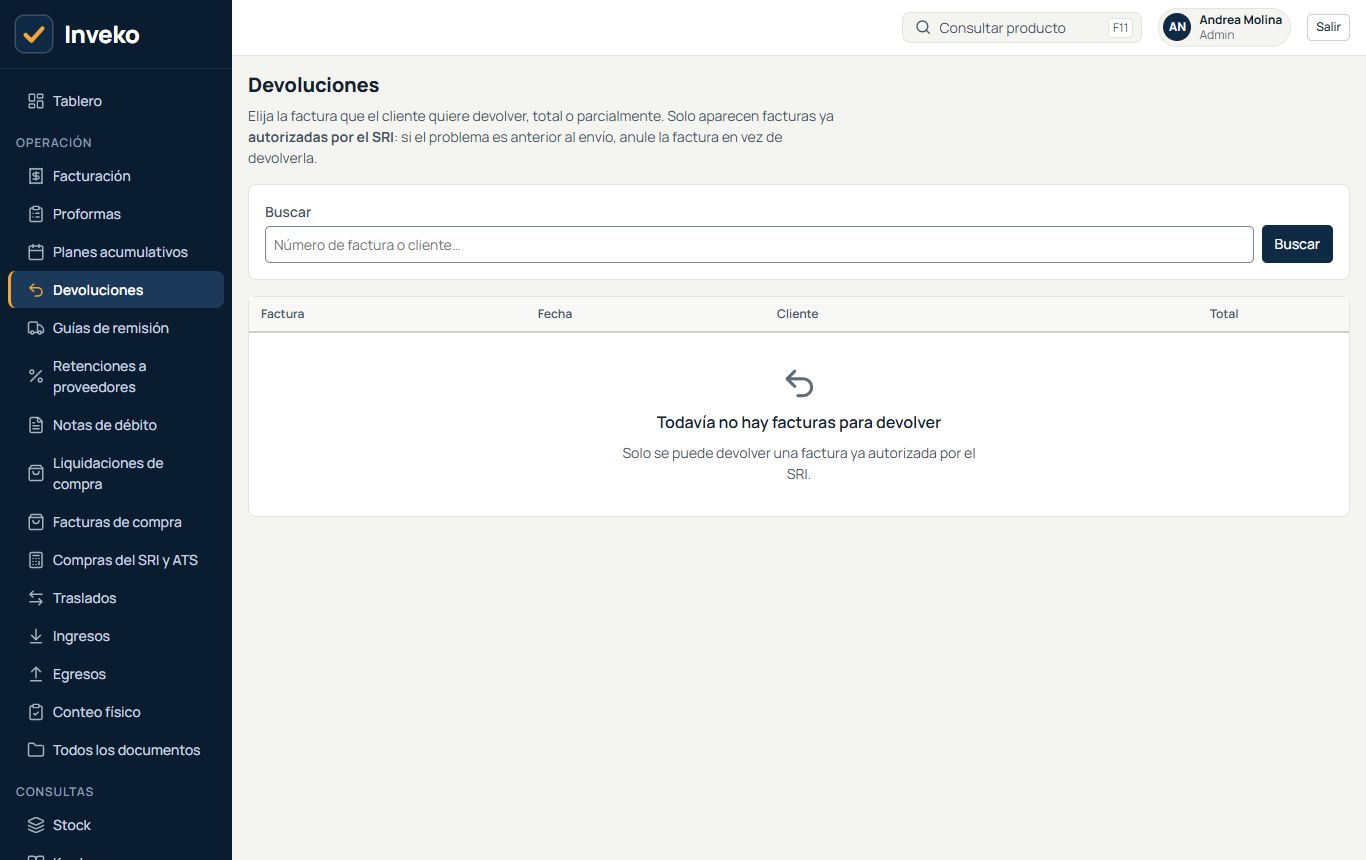The height and width of the screenshot is (860, 1366).
Task: Click the Tablero grid icon
Action: click(36, 101)
